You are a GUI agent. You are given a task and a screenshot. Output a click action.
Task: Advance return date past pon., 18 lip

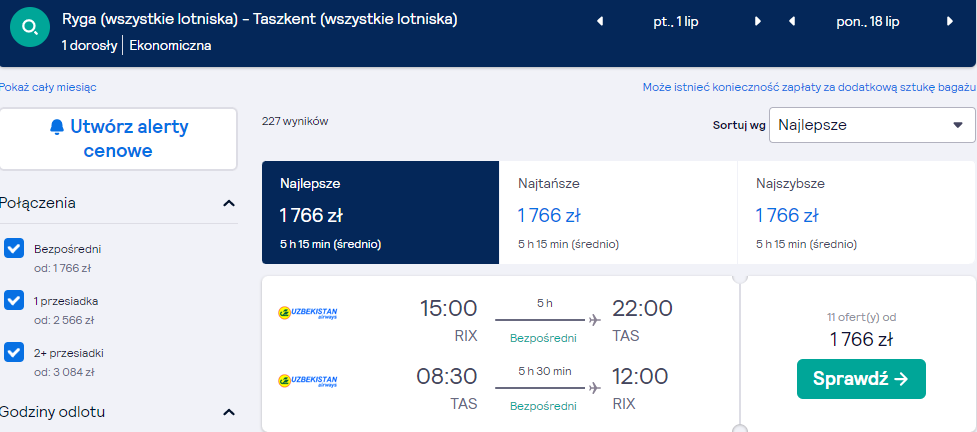(950, 22)
